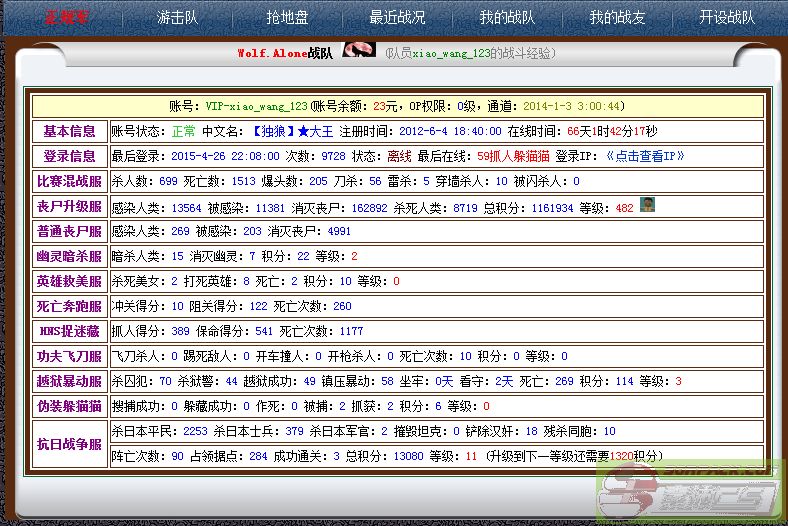Viewport: 788px width, 526px height.
Task: Click the 抗日战争服 server label
Action: (x=69, y=443)
